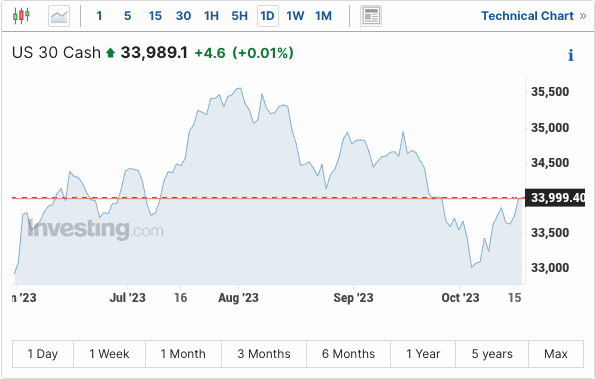Switch to 30 minute interval

[183, 16]
